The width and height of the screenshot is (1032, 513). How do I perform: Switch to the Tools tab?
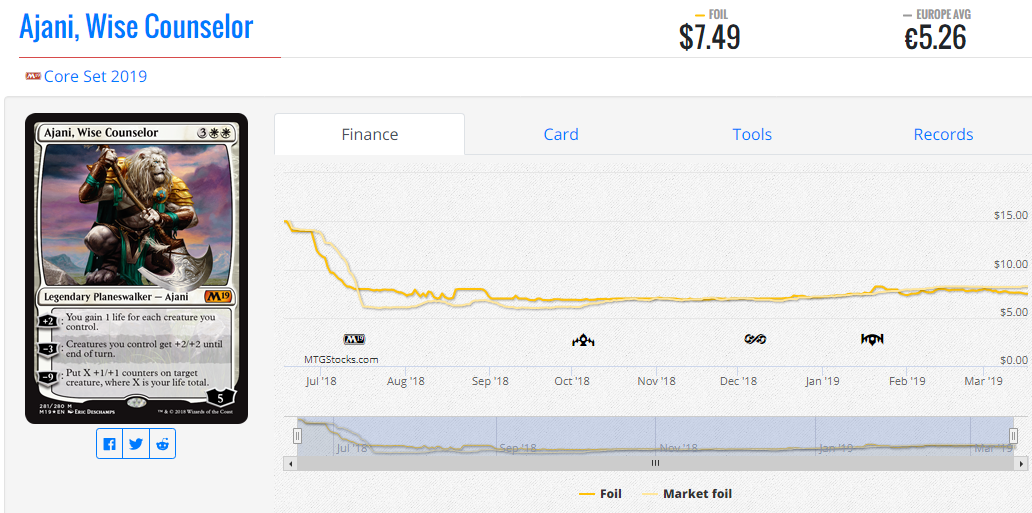point(752,134)
